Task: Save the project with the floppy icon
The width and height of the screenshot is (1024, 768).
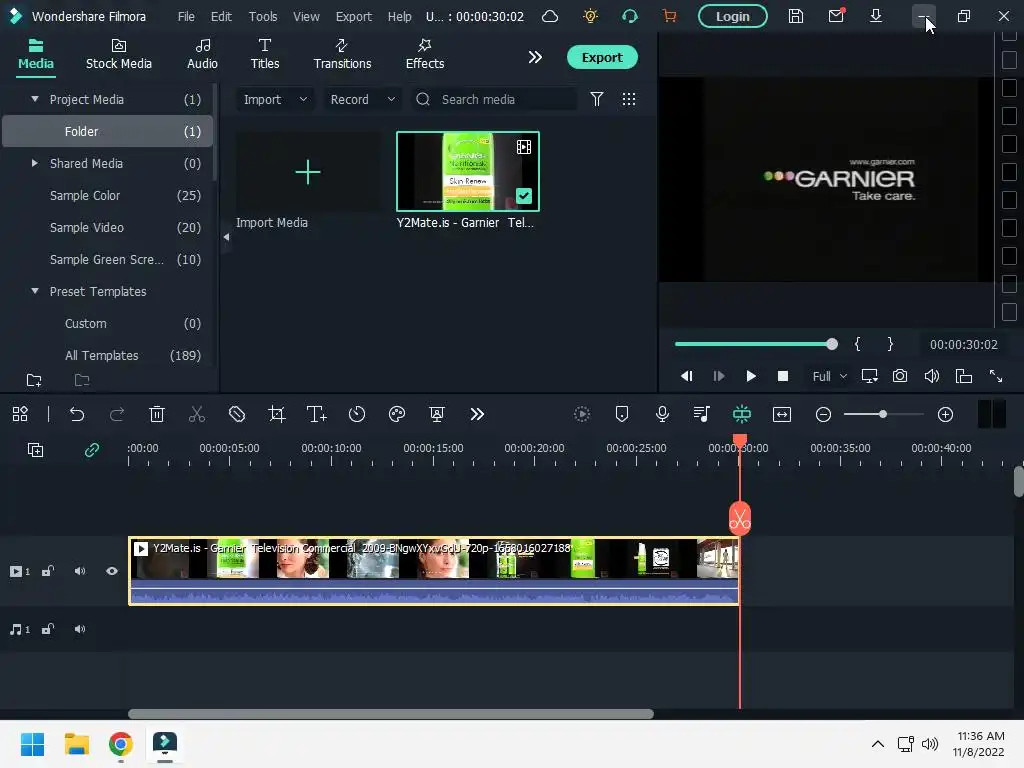Action: (795, 16)
